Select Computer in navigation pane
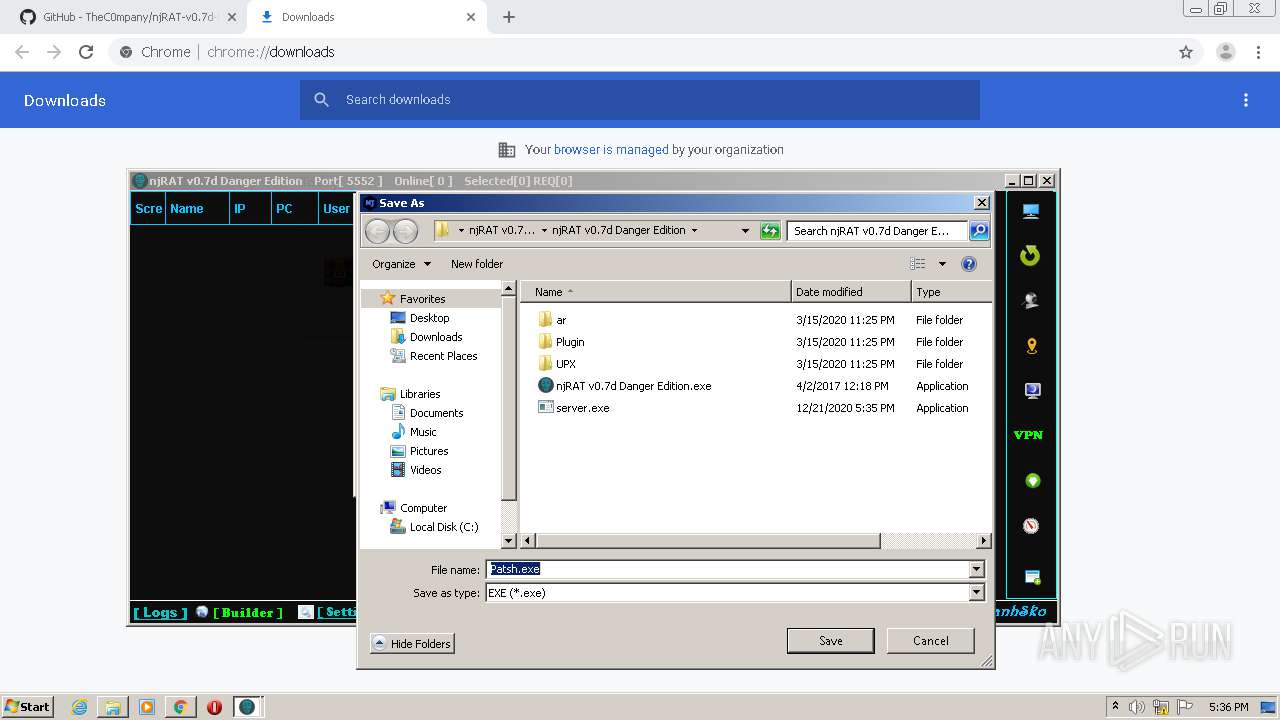Screen dimensions: 1280x720 point(423,508)
